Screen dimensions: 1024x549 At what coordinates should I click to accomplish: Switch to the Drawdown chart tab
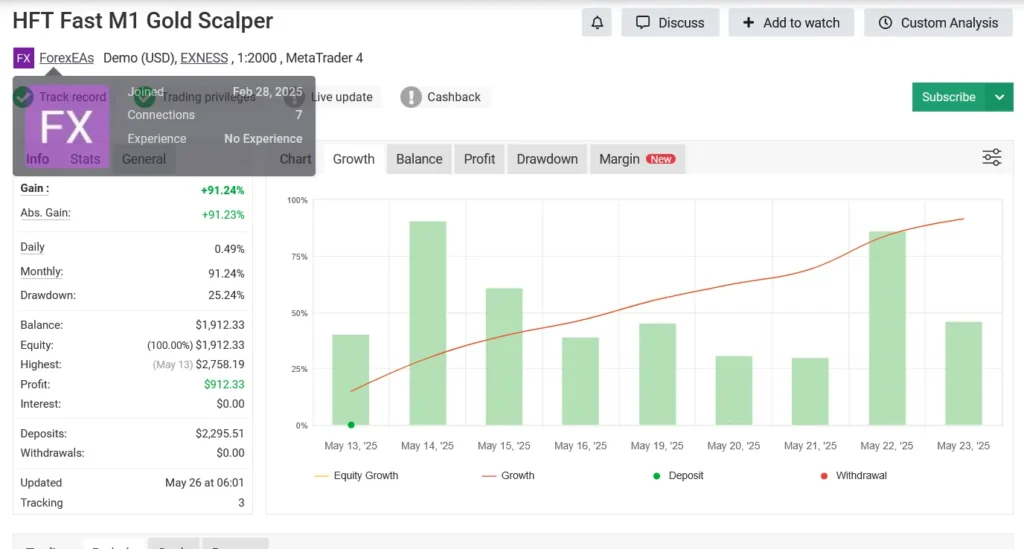coord(547,159)
